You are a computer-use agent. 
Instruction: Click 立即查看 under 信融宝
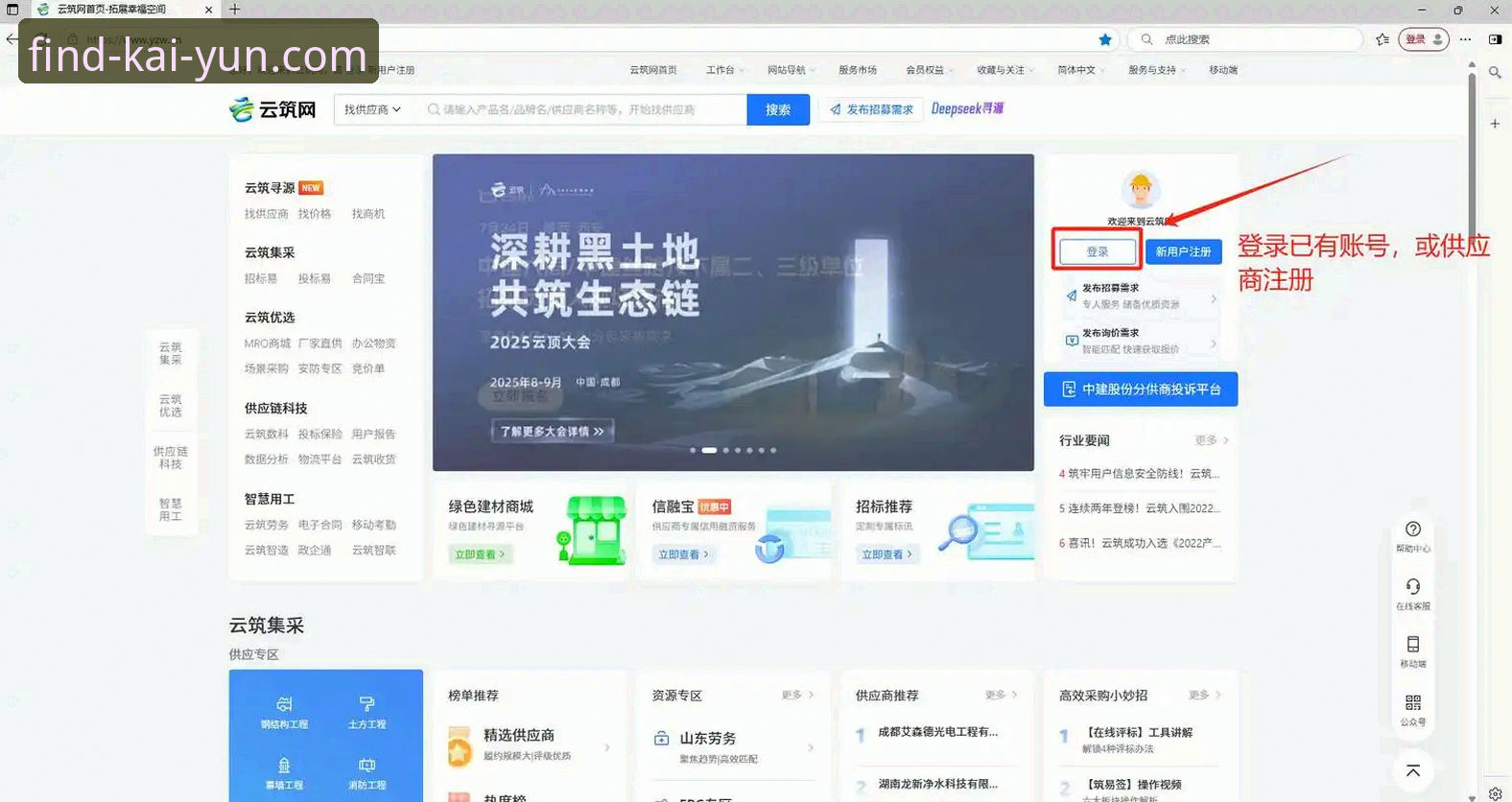(683, 554)
